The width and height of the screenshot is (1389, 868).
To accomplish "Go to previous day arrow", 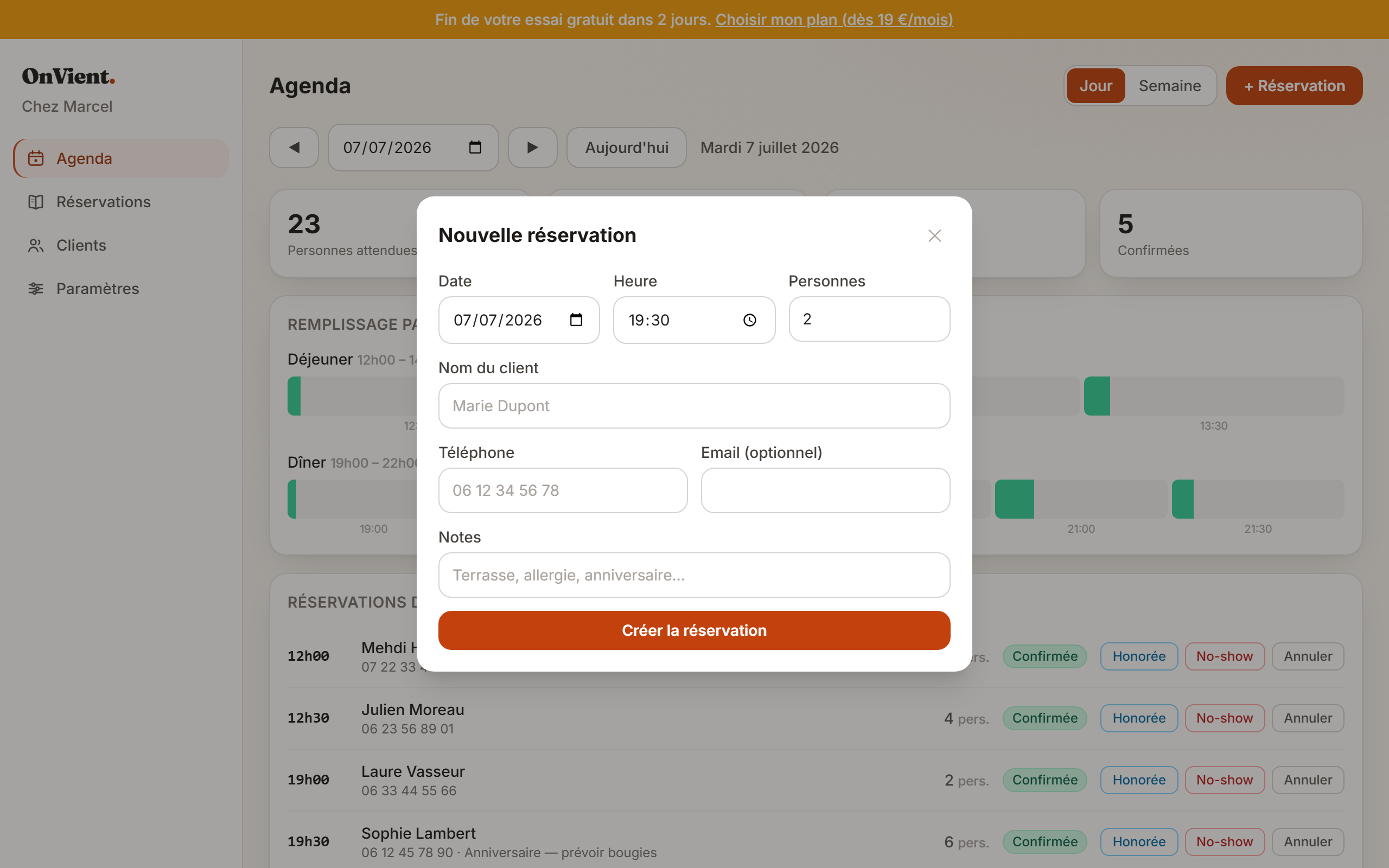I will click(294, 148).
